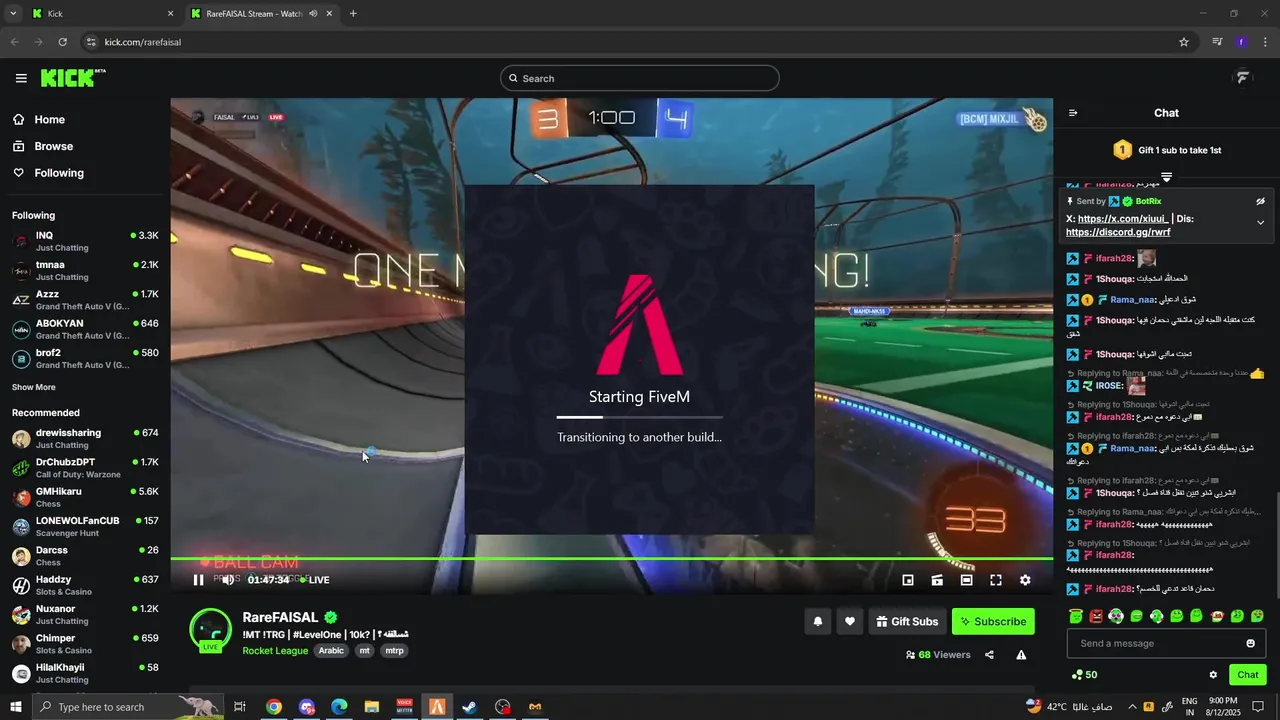
Task: Open the tmnaa followed channel
Action: pyautogui.click(x=85, y=271)
